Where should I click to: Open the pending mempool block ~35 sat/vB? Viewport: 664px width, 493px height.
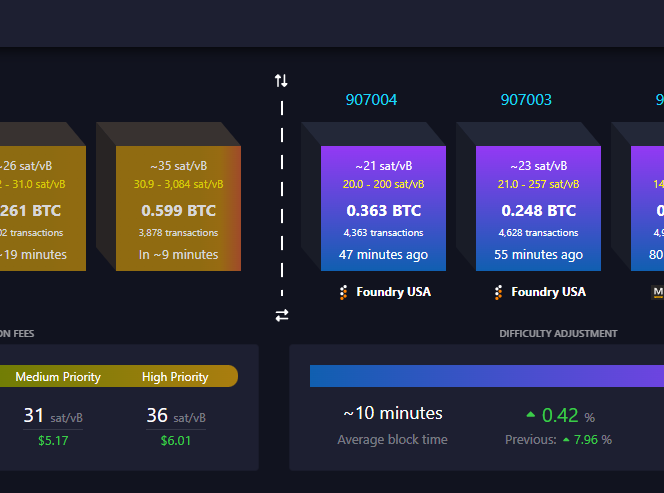178,208
